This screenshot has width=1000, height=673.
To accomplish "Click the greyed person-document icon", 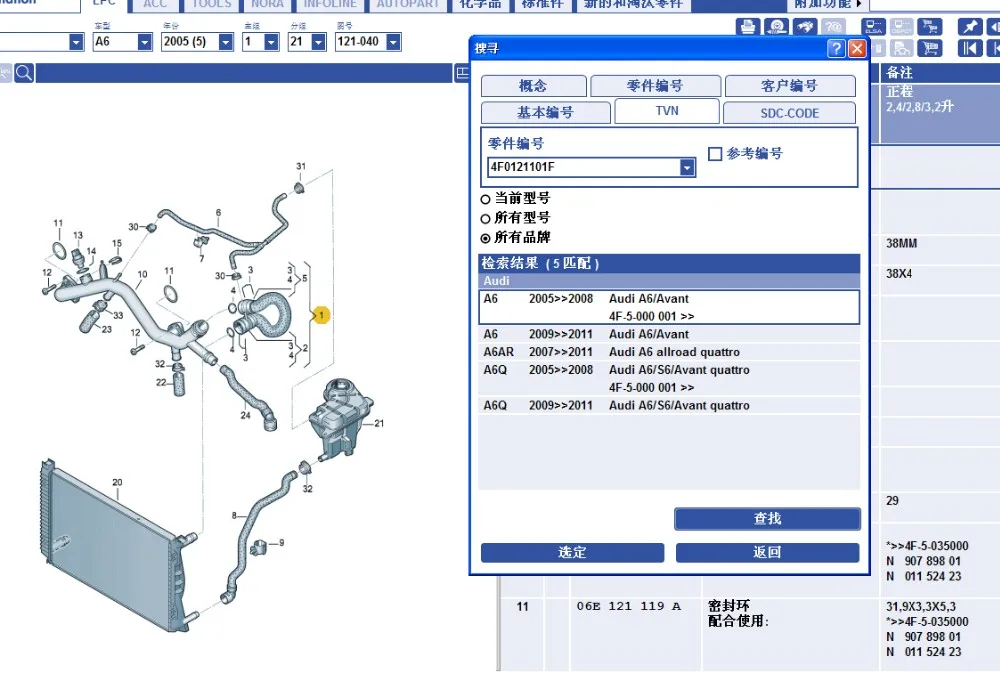I will click(x=902, y=48).
